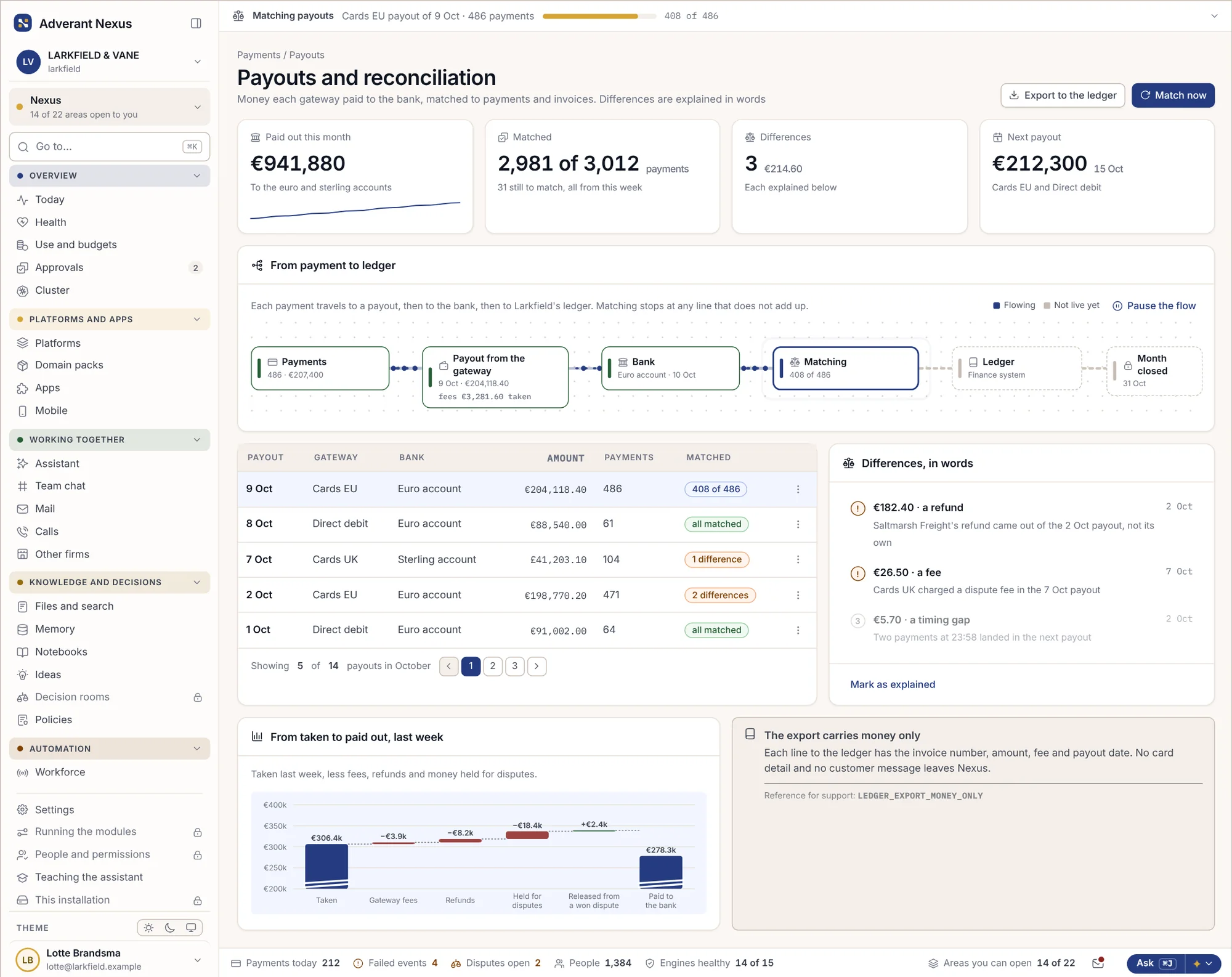Click the Ideas lightbulb icon
The height and width of the screenshot is (977, 1232).
(23, 675)
